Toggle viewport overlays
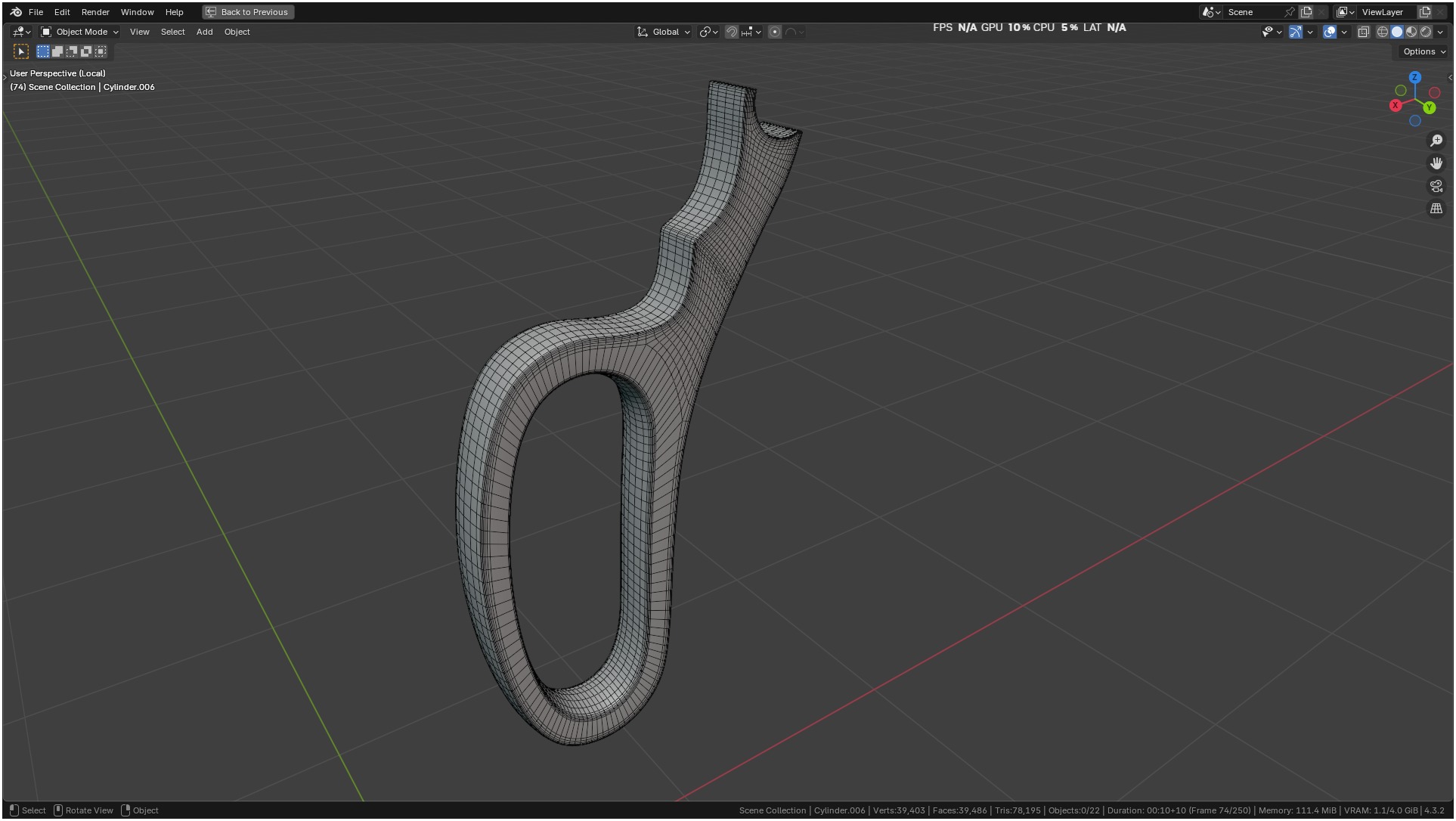 1330,32
